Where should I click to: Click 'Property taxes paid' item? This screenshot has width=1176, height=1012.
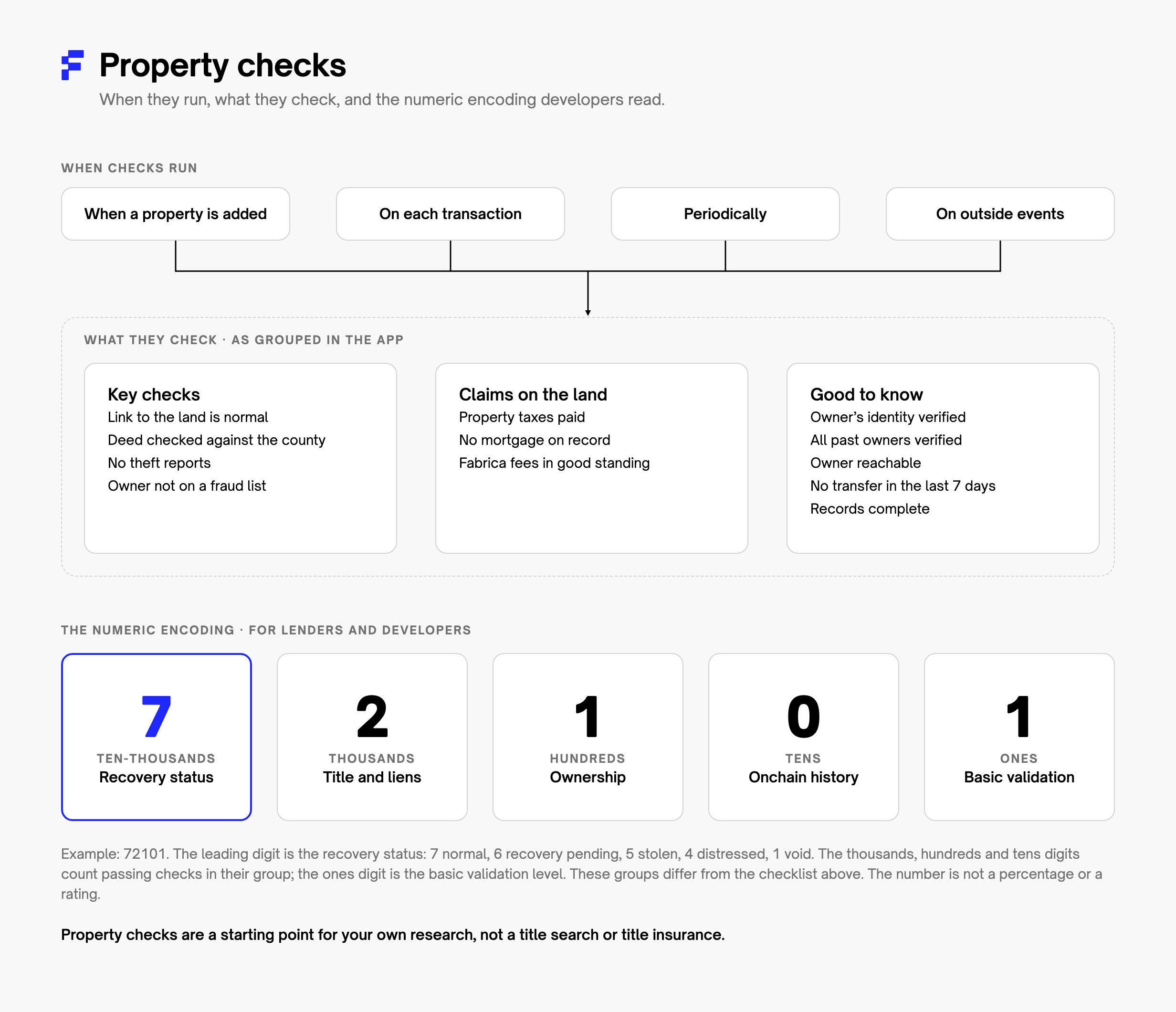point(522,417)
